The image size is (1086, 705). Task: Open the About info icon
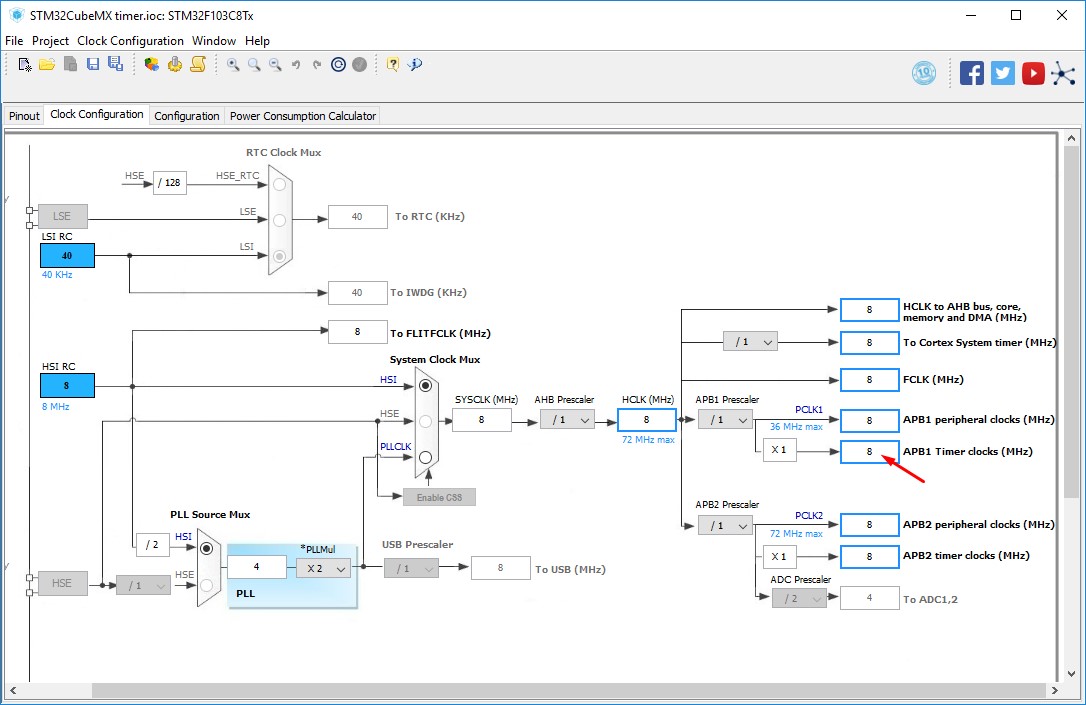(x=415, y=64)
